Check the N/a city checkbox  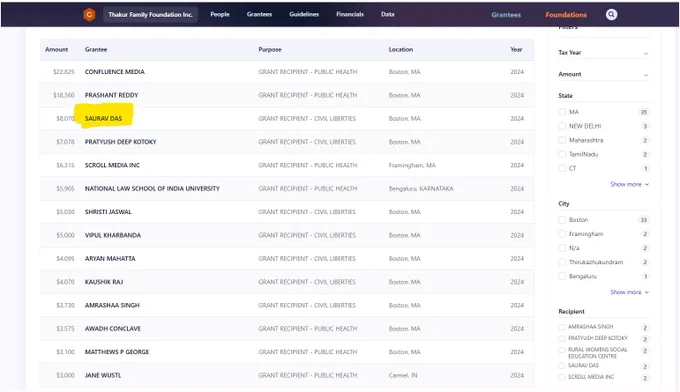coord(562,248)
